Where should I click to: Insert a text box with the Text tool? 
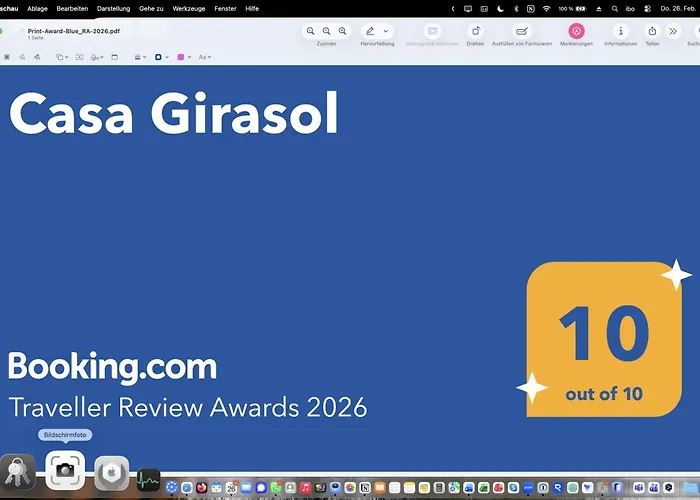79,57
